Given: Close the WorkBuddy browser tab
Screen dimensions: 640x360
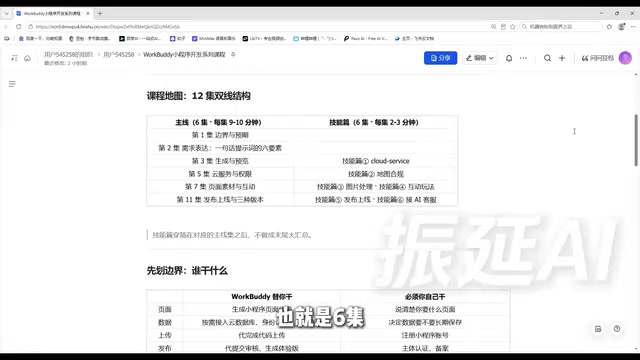Looking at the screenshot, I should click(x=88, y=13).
